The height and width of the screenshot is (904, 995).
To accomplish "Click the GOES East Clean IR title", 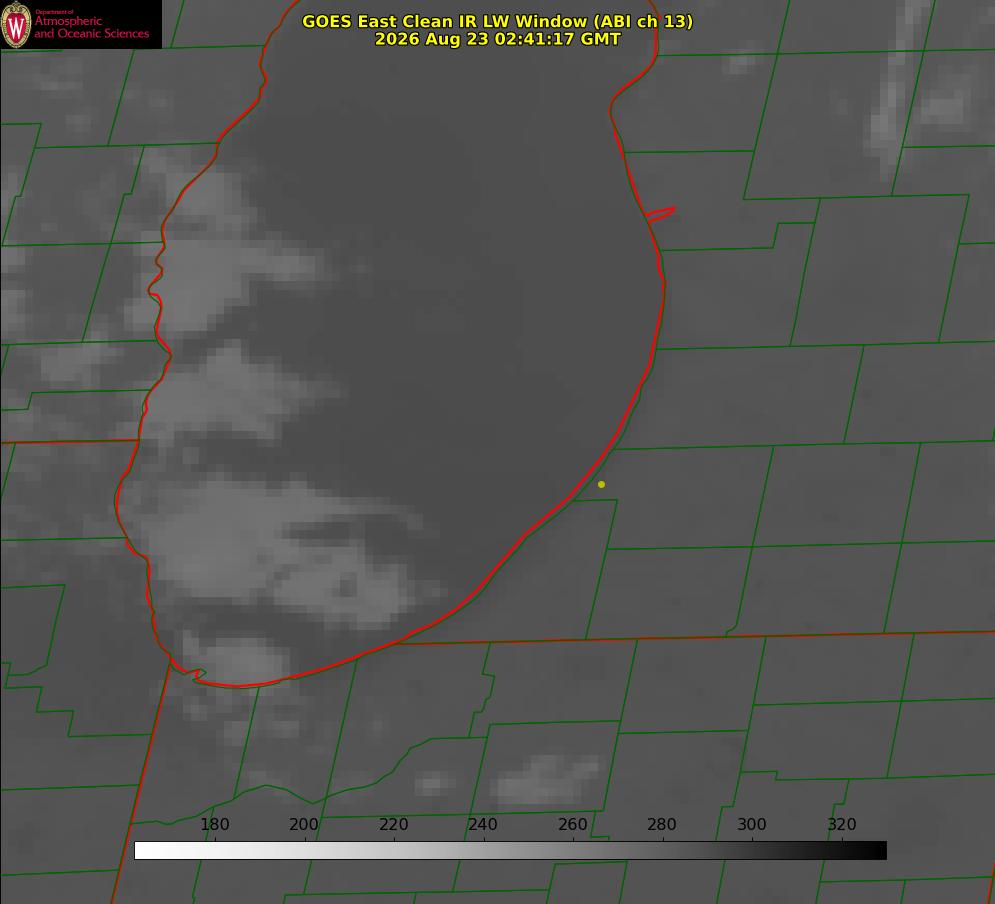I will point(498,21).
